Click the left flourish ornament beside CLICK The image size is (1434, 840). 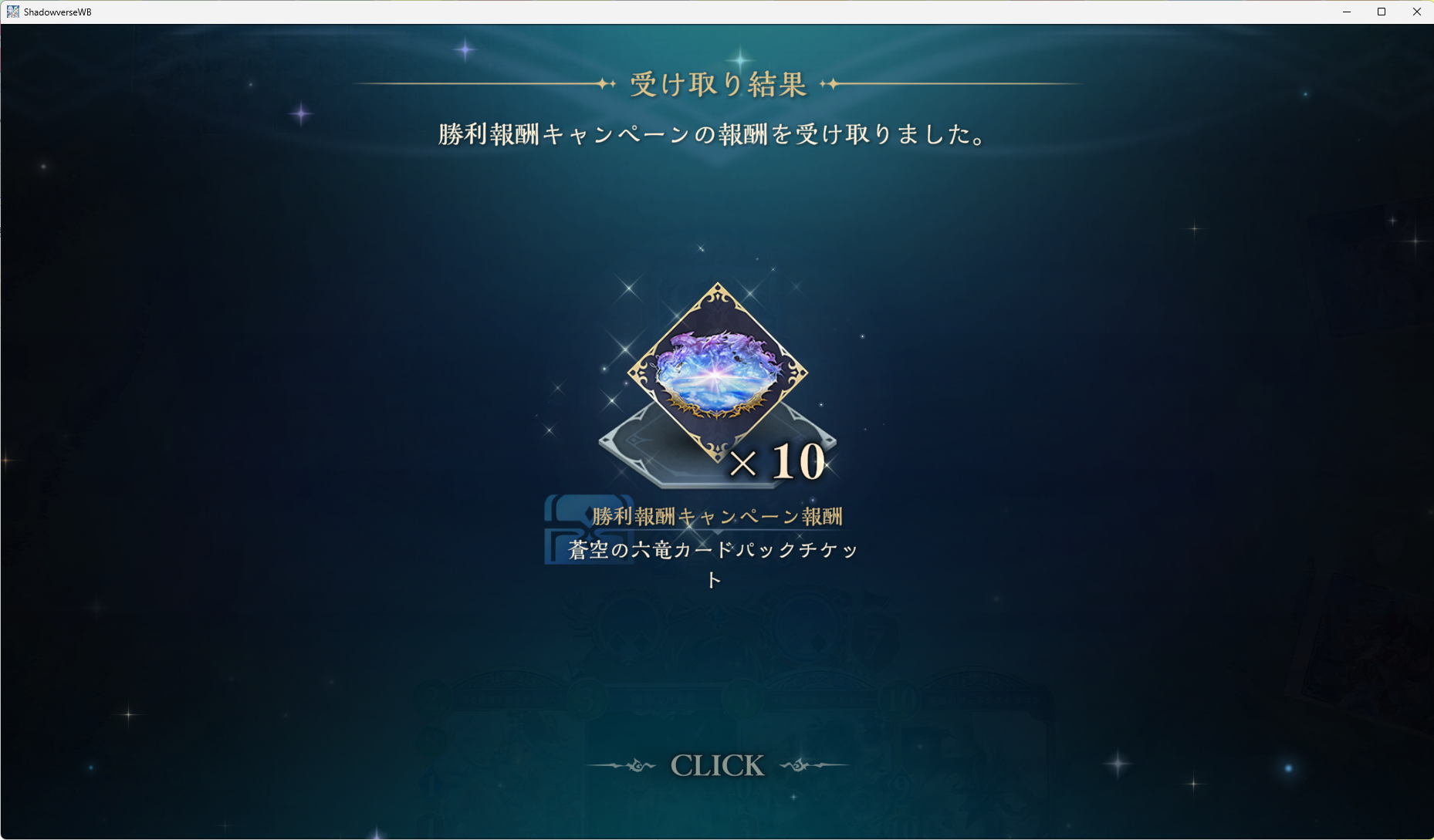point(623,765)
